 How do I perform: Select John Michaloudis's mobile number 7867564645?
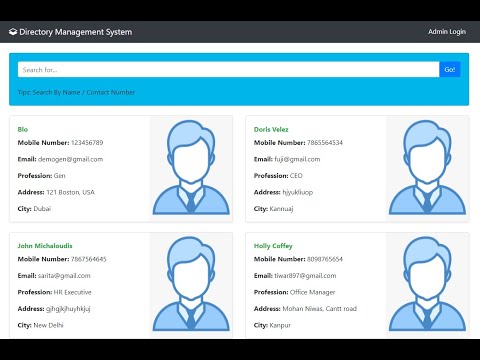click(89, 259)
